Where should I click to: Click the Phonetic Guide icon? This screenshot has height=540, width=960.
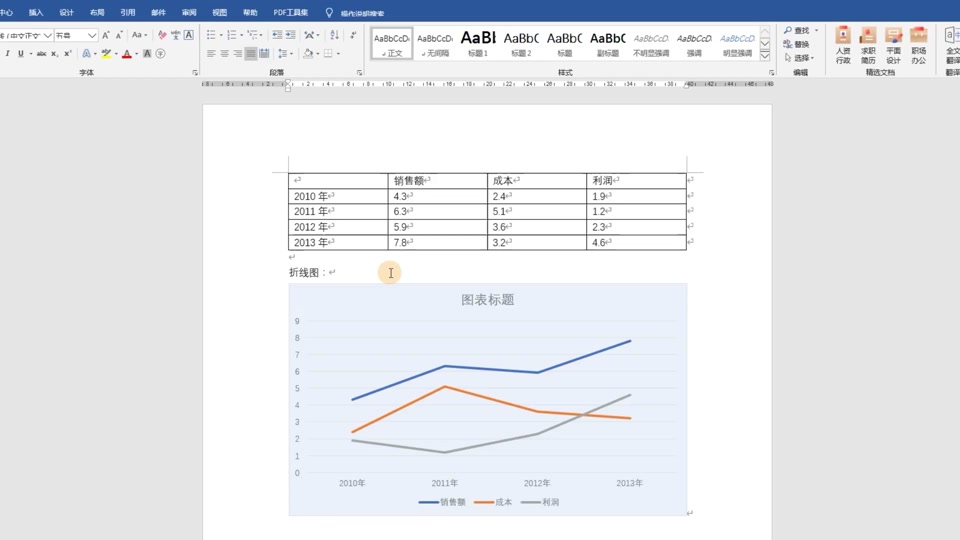[176, 36]
